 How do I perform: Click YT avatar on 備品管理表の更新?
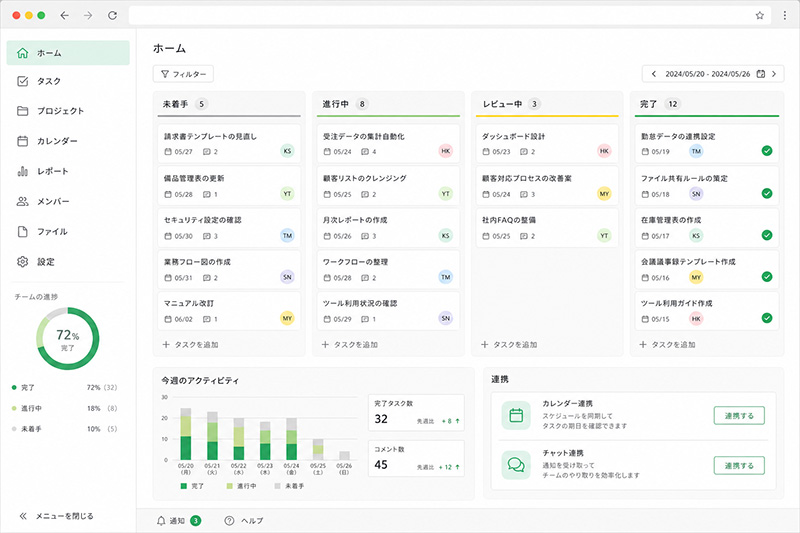[287, 194]
